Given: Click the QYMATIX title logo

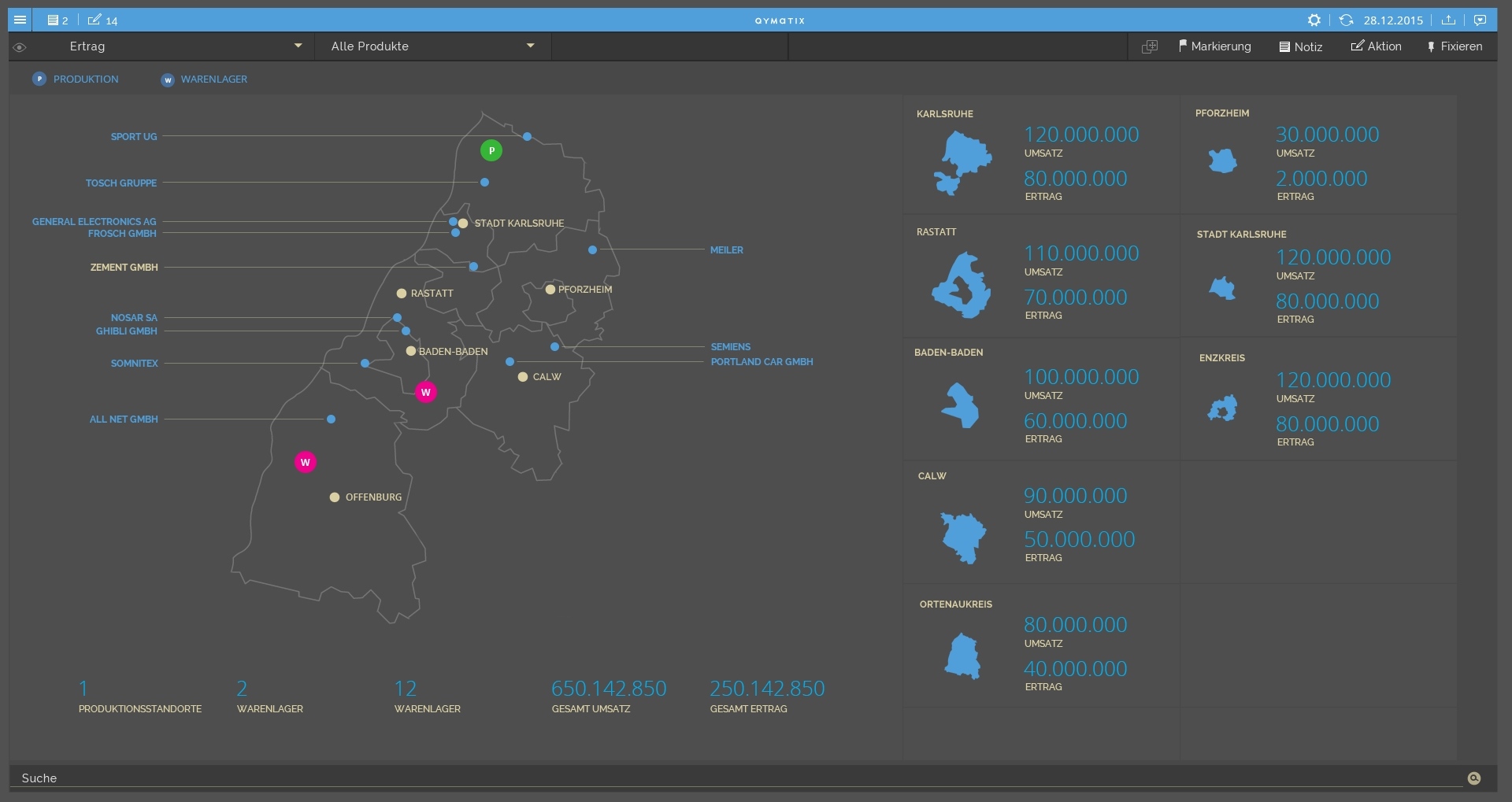Looking at the screenshot, I should point(780,20).
